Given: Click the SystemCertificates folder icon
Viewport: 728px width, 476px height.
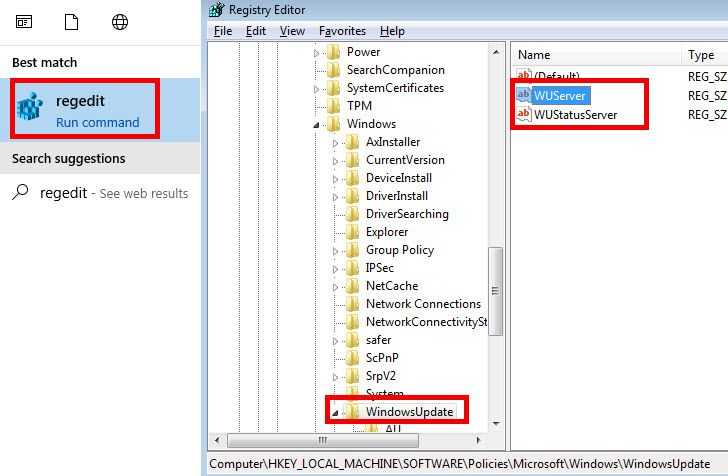Looking at the screenshot, I should (x=333, y=88).
